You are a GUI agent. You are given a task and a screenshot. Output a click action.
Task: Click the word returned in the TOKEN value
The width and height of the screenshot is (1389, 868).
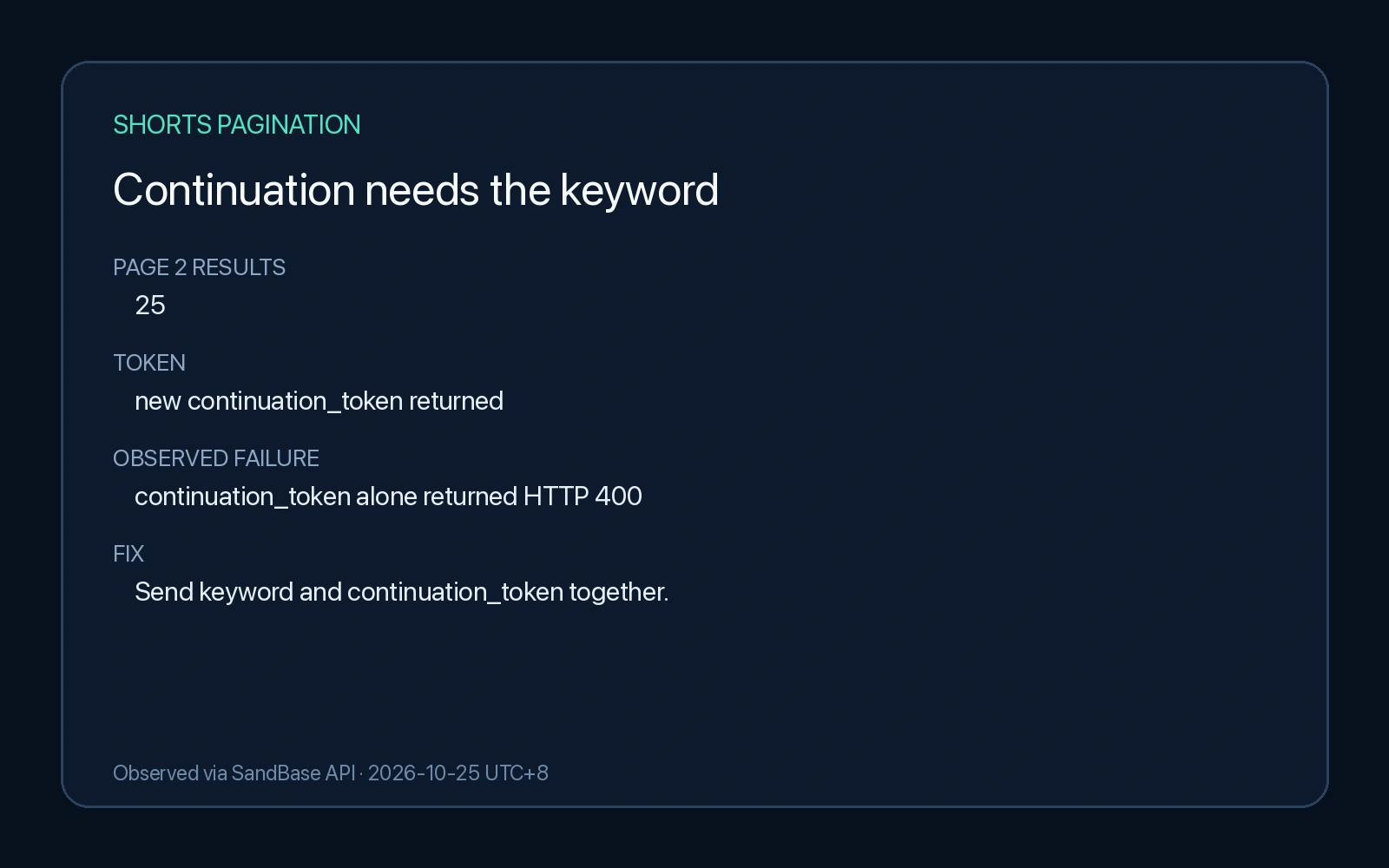coord(457,401)
